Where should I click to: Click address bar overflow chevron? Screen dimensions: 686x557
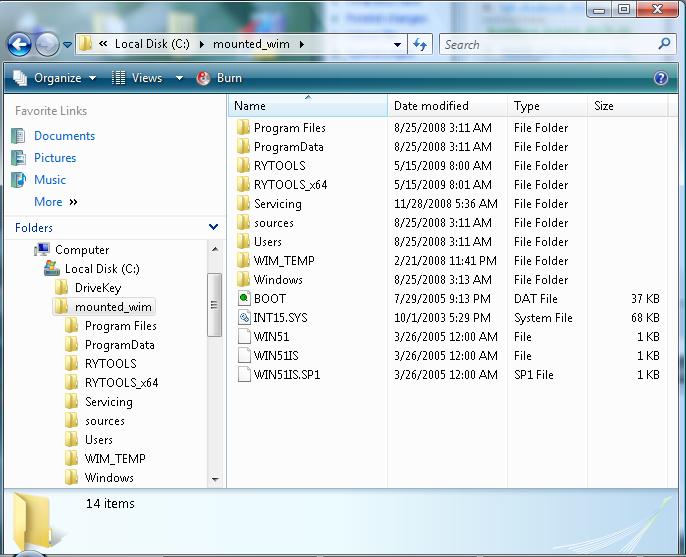(103, 44)
